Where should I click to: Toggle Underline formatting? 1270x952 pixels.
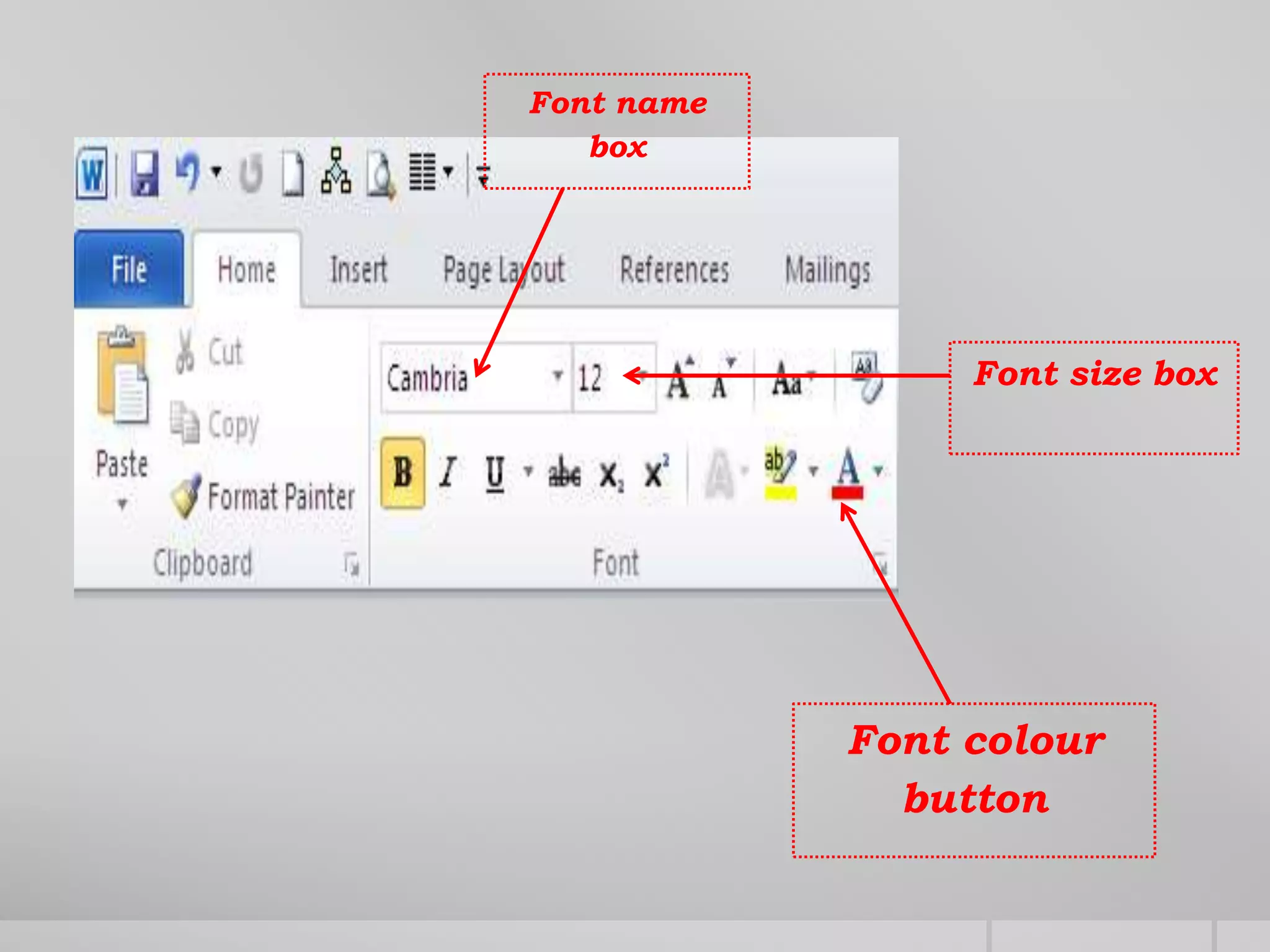pyautogui.click(x=495, y=474)
